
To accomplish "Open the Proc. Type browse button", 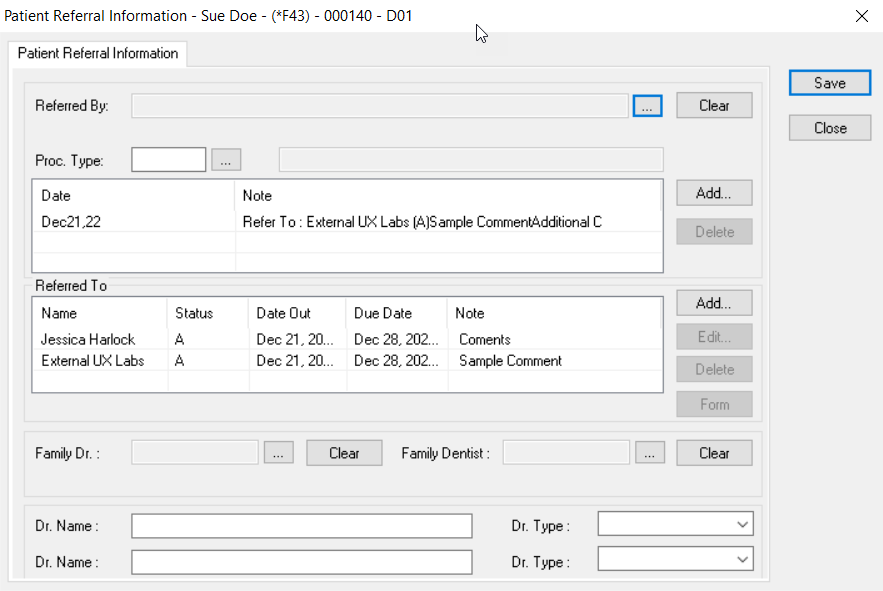I will coord(226,161).
